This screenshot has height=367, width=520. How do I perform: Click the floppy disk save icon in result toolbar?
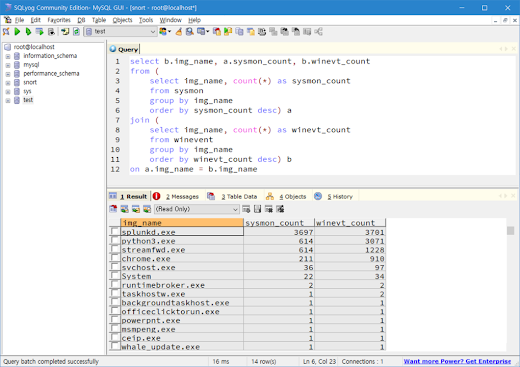point(257,209)
